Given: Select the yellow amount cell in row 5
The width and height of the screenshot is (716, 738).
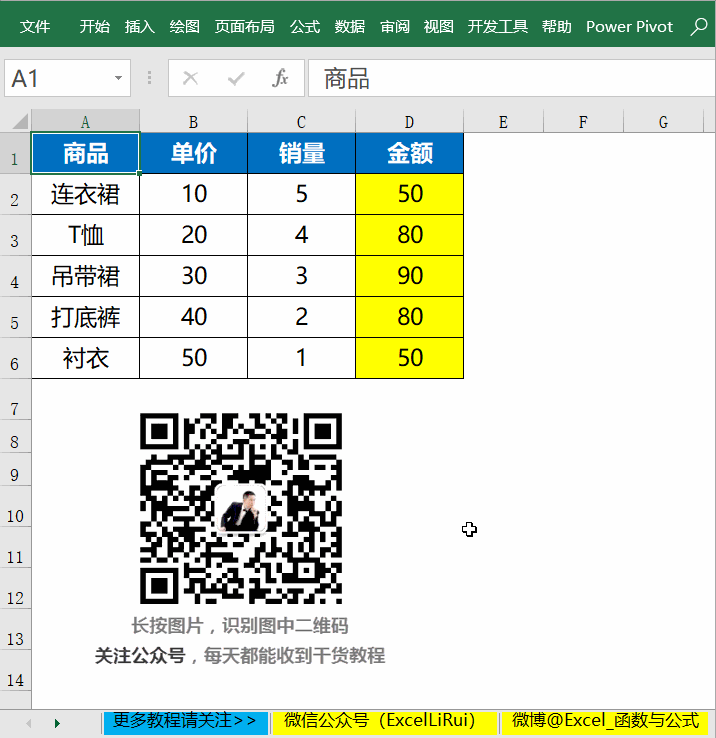Looking at the screenshot, I should (410, 317).
